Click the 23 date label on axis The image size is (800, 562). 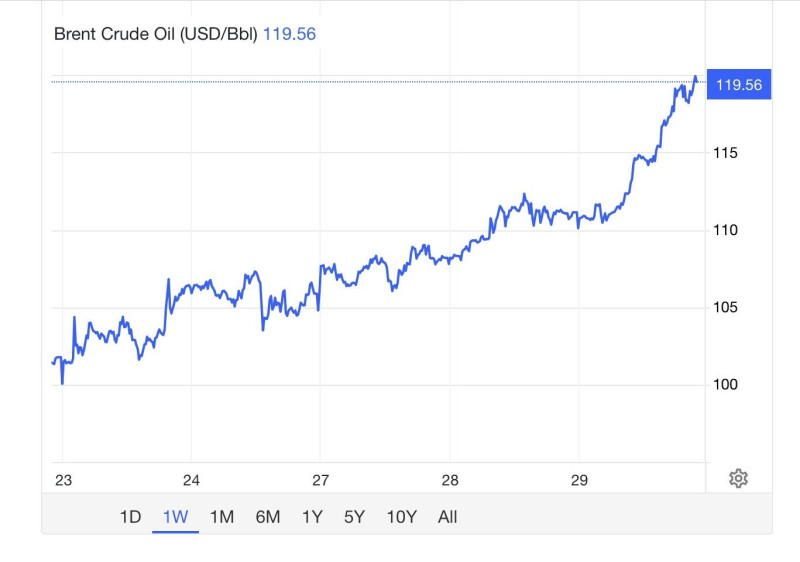(63, 480)
